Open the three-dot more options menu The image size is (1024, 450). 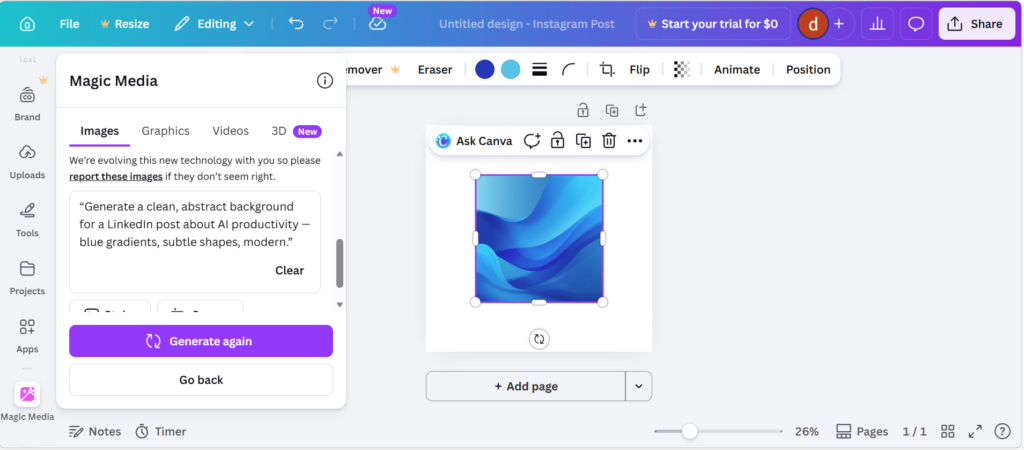pyautogui.click(x=635, y=141)
